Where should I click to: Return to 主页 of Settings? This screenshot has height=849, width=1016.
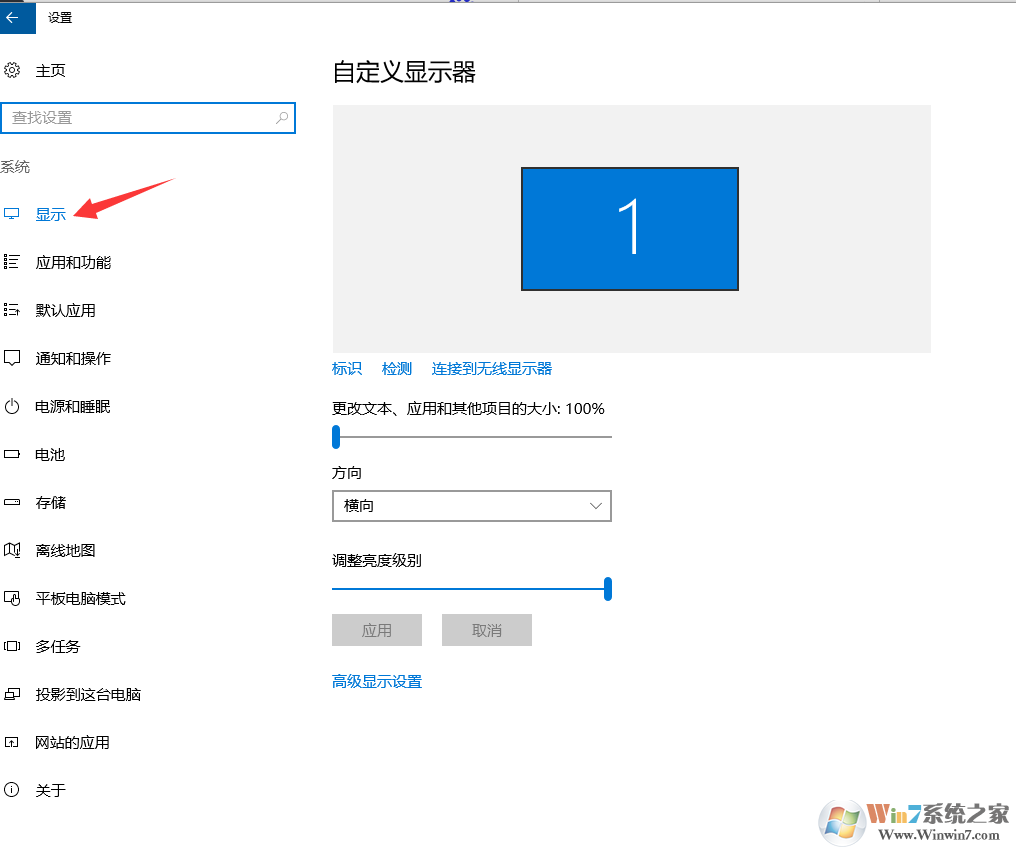point(46,70)
